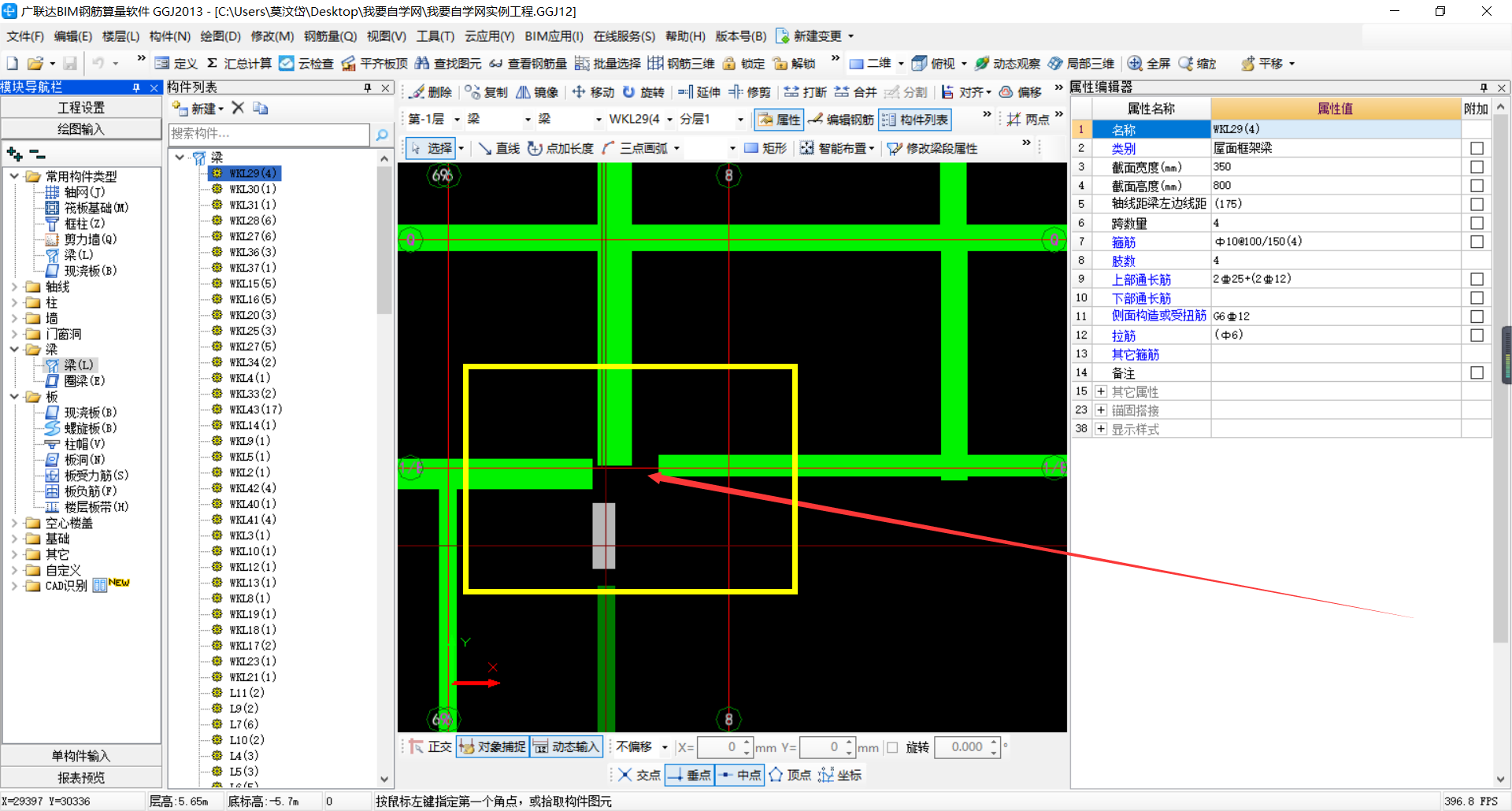Image resolution: width=1512 pixels, height=811 pixels.
Task: Click the 搜索构件 search field
Action: pos(269,134)
